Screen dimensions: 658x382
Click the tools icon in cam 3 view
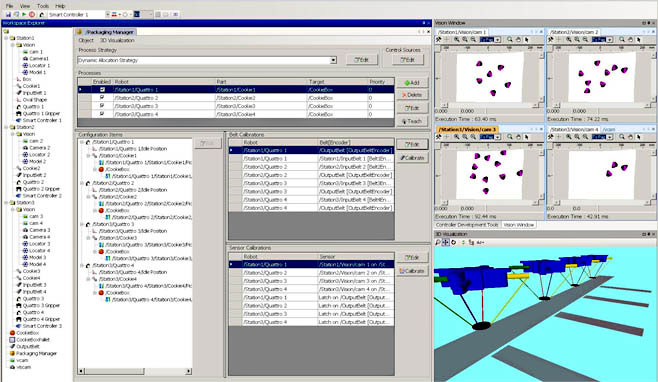[x=439, y=137]
